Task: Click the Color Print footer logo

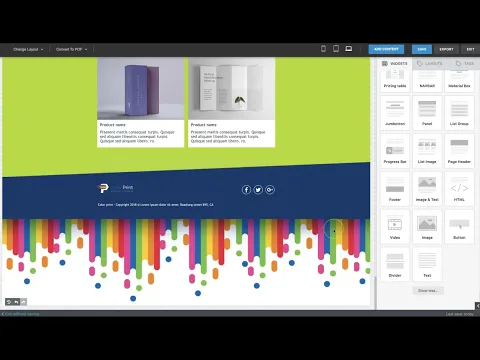Action: click(115, 188)
